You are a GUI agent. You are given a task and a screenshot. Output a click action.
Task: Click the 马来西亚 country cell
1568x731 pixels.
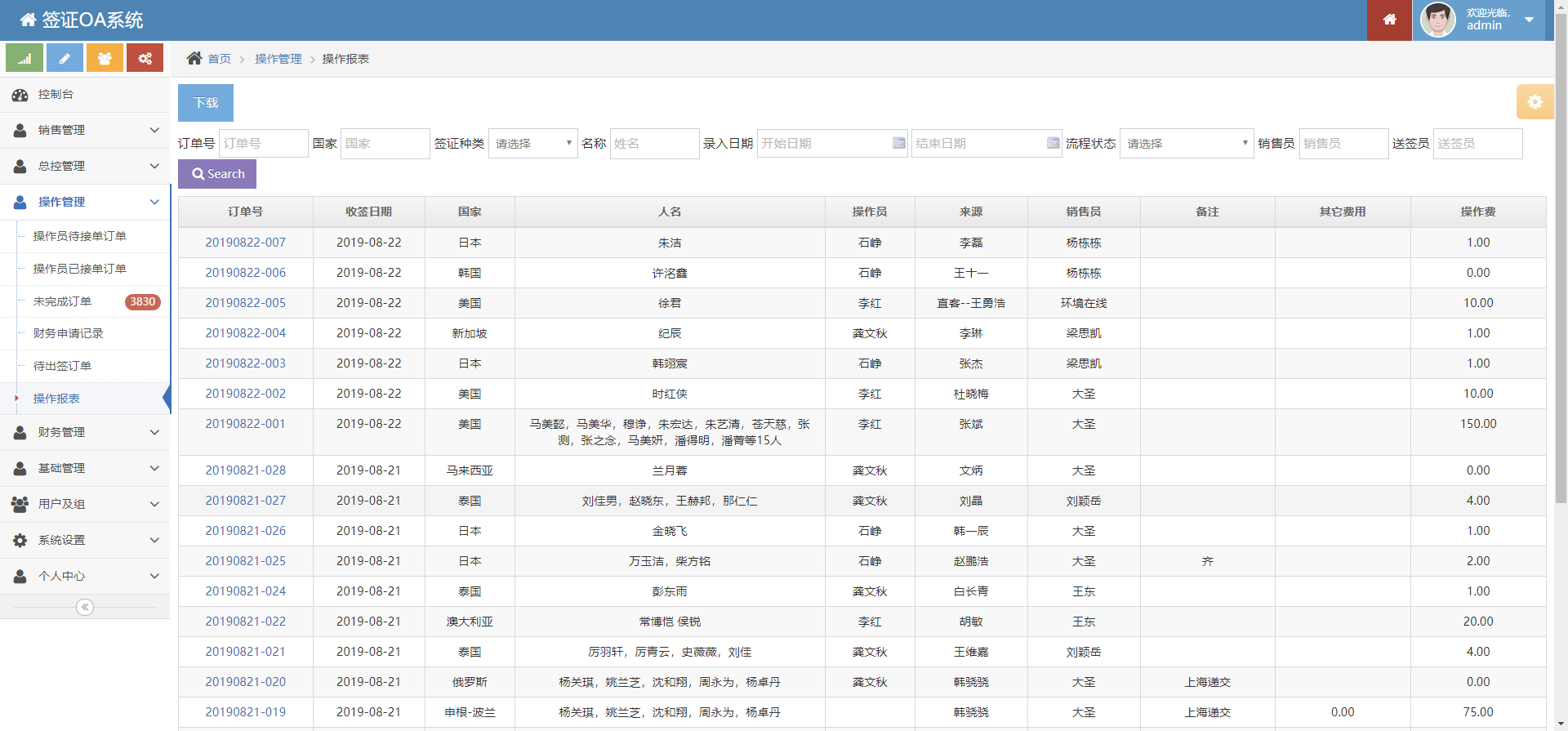point(470,470)
